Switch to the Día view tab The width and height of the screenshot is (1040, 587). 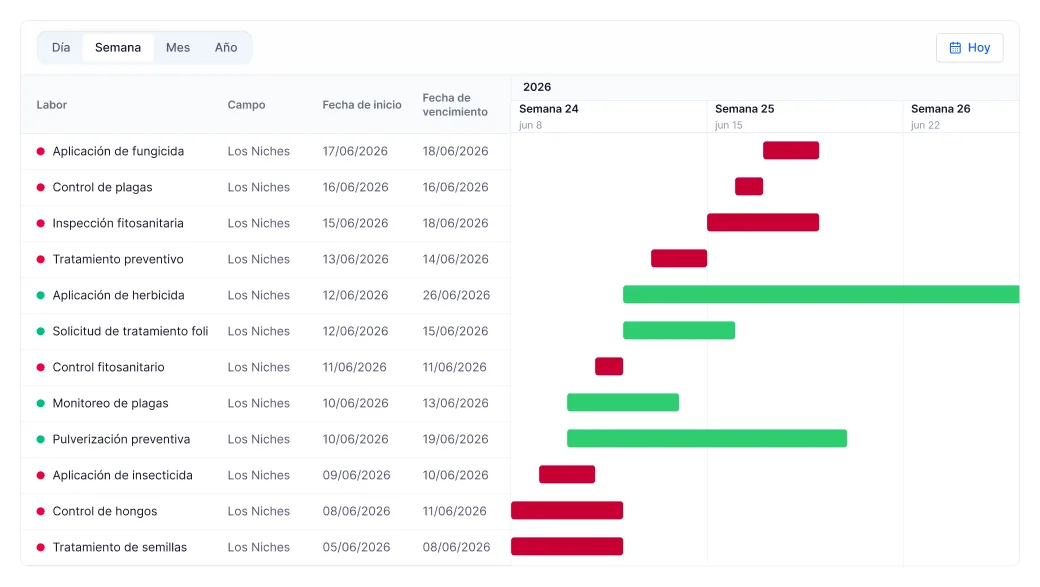click(61, 48)
